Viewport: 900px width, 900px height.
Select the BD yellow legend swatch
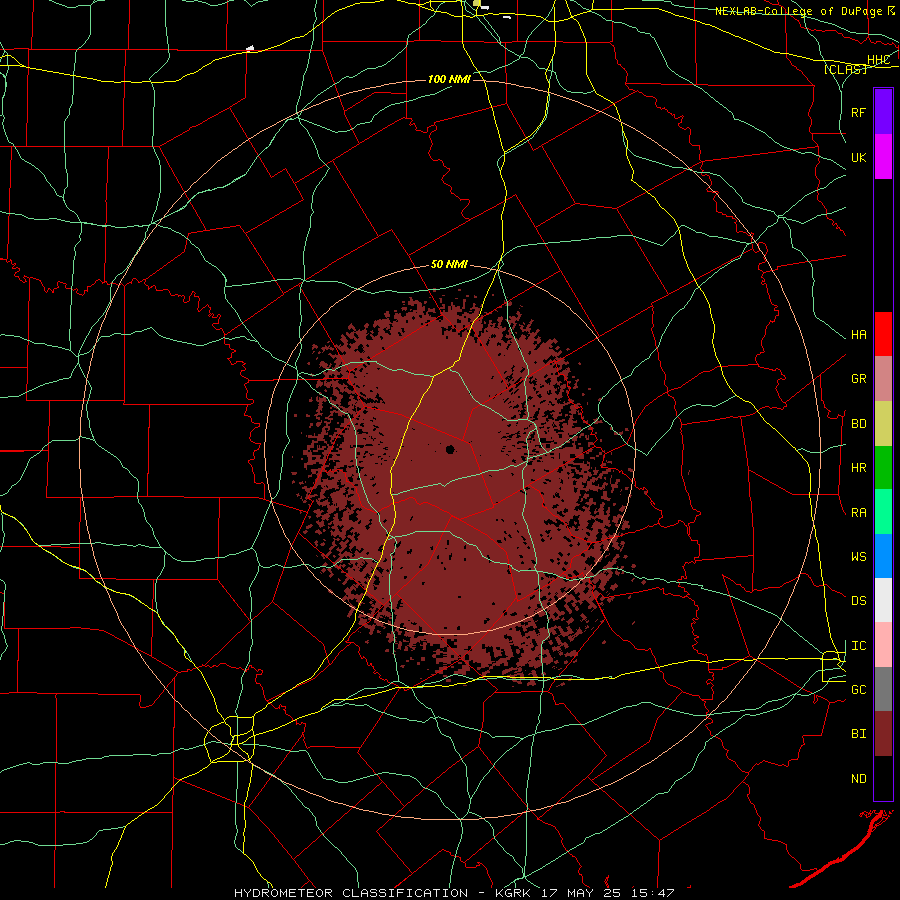[883, 424]
